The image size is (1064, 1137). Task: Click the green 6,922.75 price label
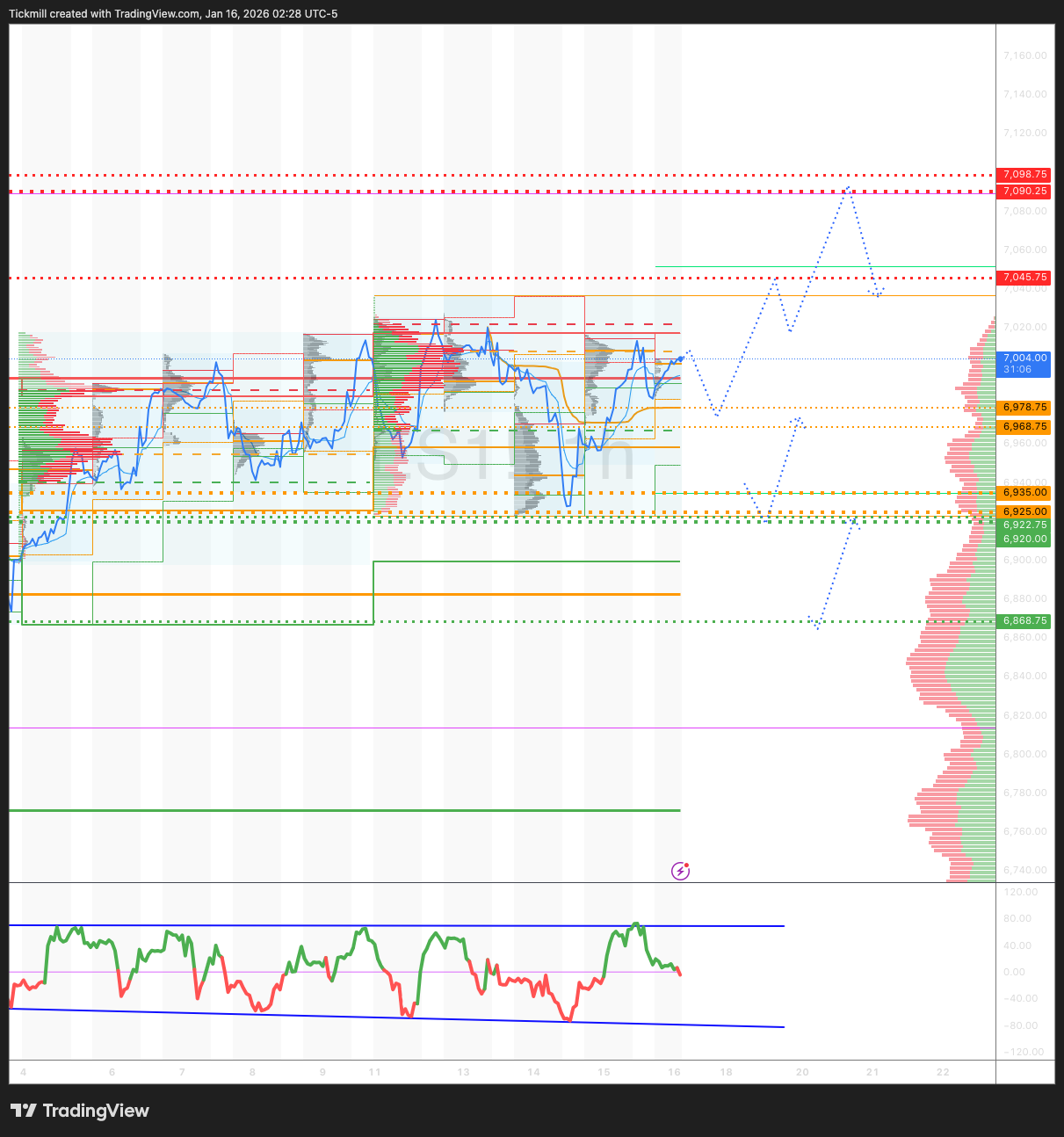tap(1024, 525)
